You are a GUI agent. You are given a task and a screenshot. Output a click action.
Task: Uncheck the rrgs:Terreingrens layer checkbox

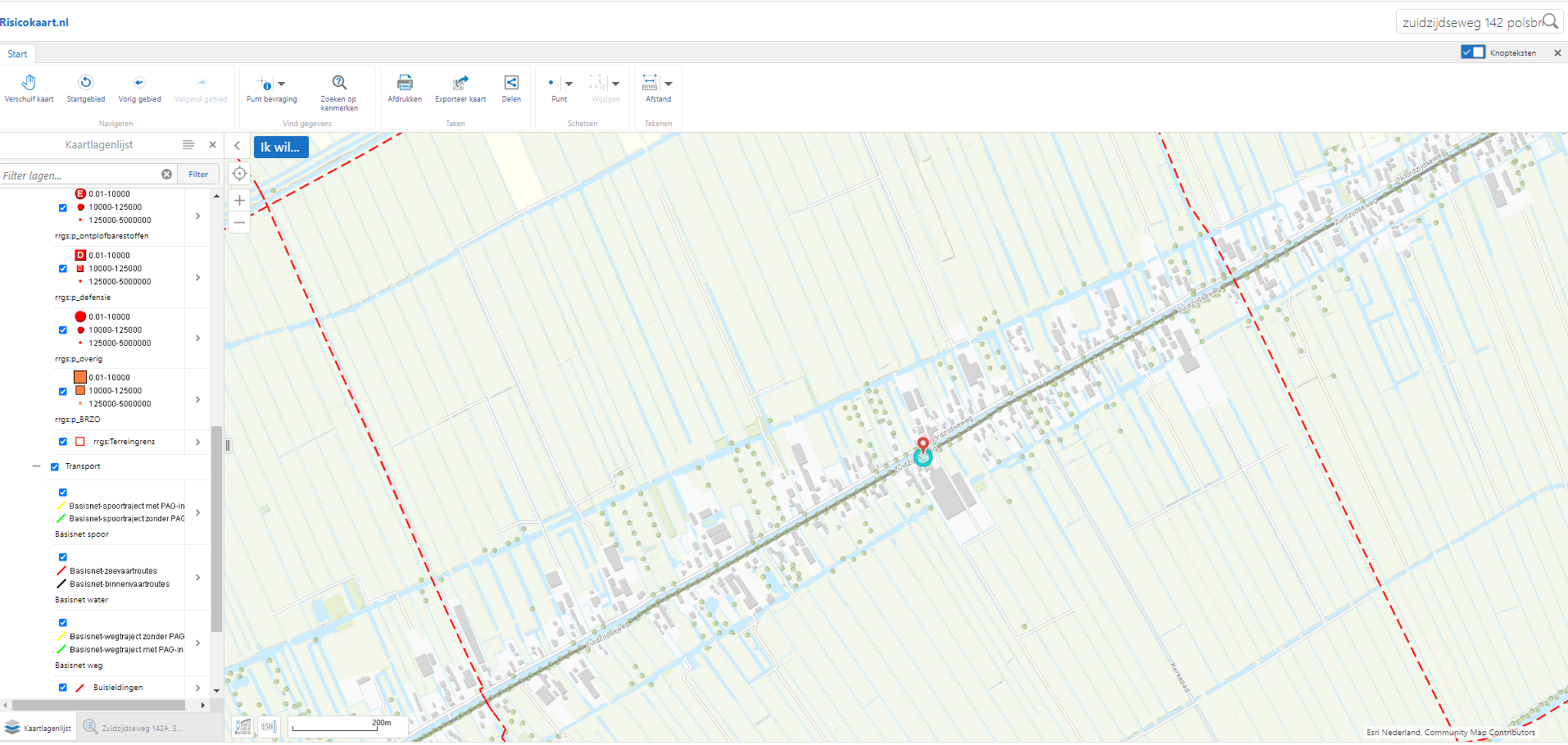(63, 442)
